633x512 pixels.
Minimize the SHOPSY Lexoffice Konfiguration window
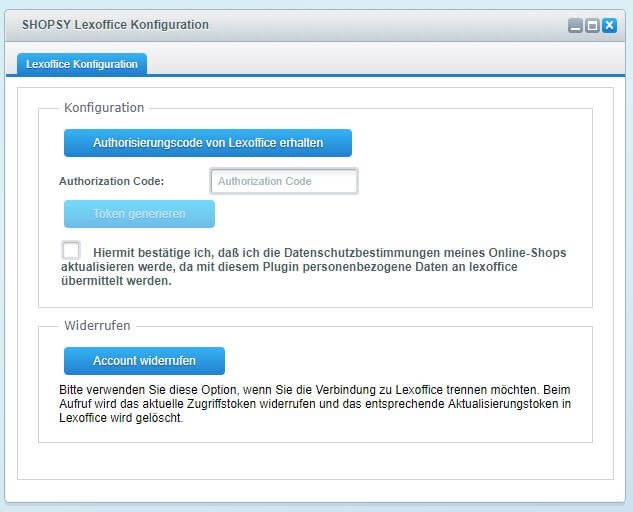575,26
